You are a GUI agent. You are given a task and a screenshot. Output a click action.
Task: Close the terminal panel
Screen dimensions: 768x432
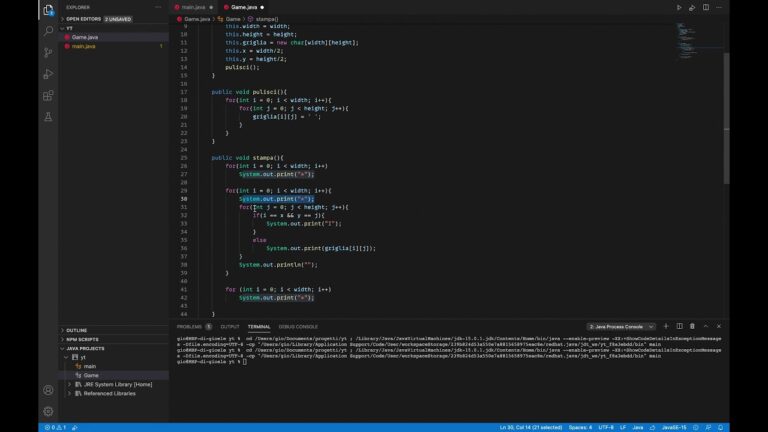[x=719, y=326]
